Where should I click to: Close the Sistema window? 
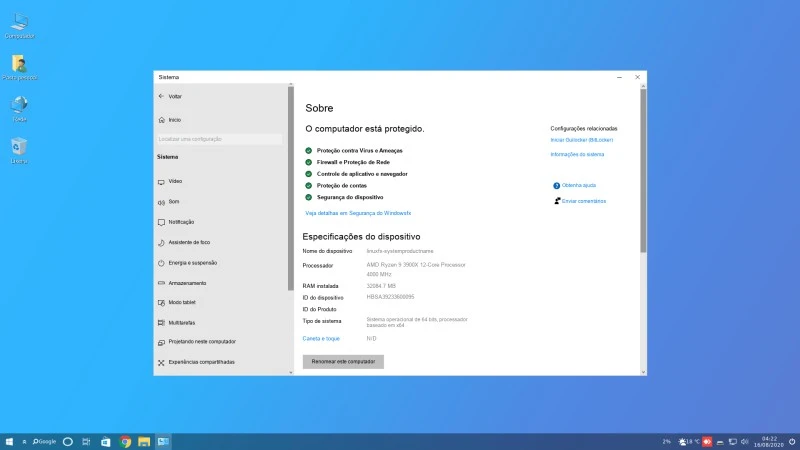click(x=637, y=77)
